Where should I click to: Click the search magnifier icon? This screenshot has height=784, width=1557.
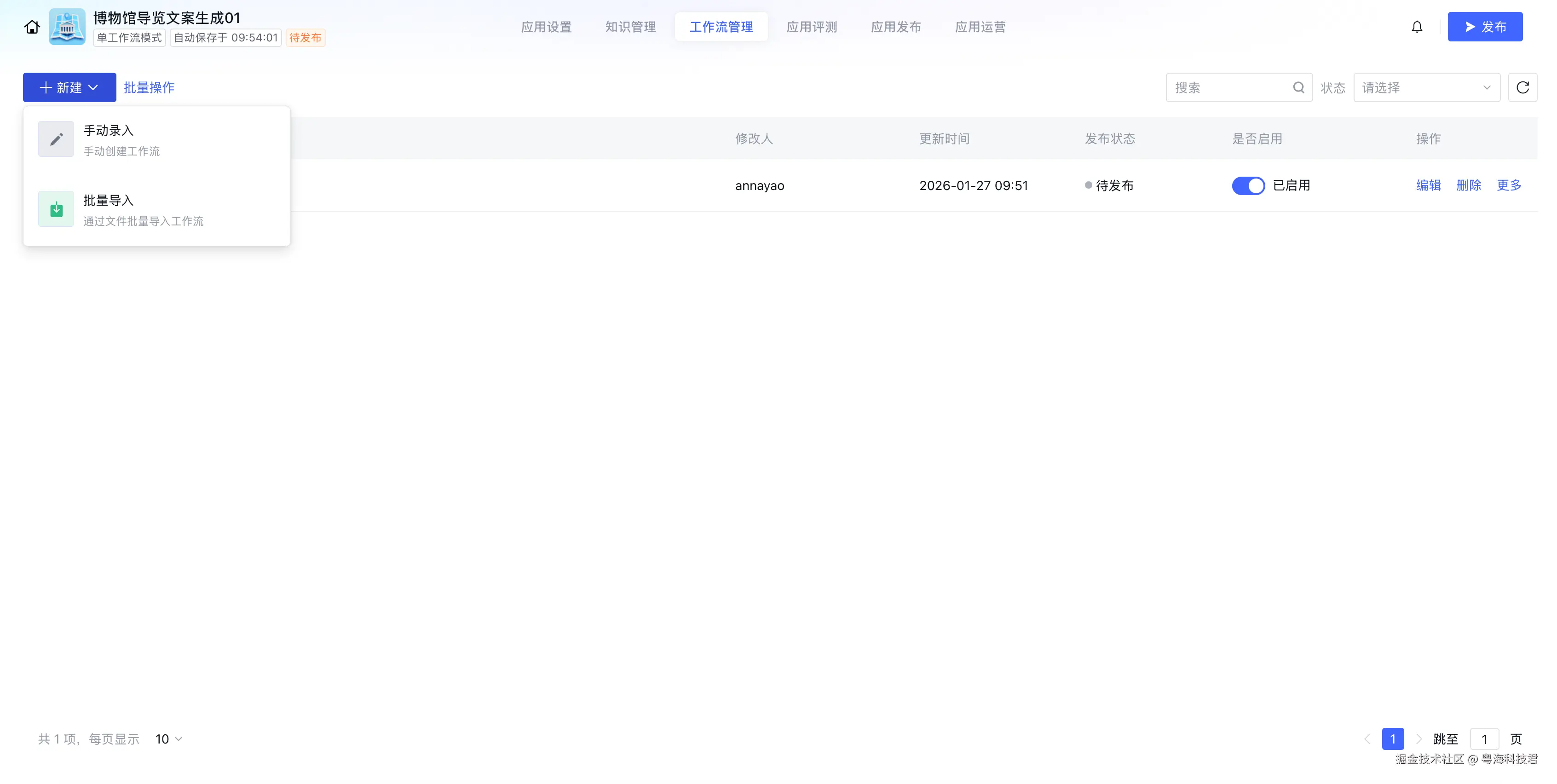(x=1298, y=88)
